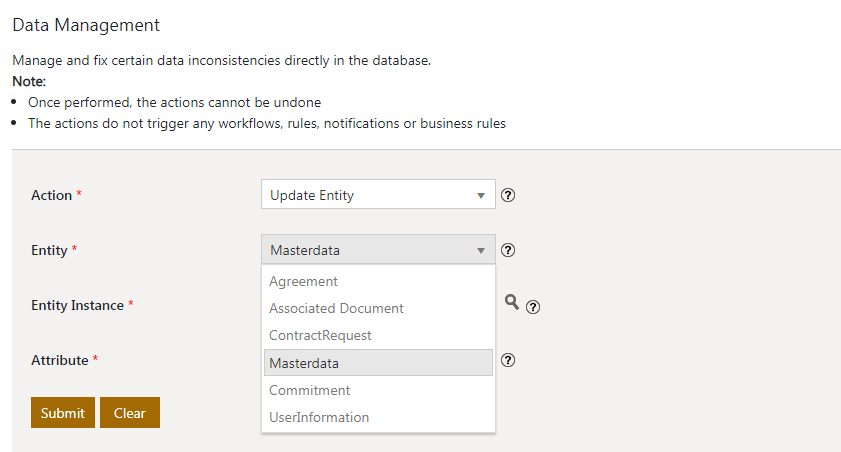The width and height of the screenshot is (841, 452).
Task: Click the help icon in the Entity Instance row
Action: (x=533, y=307)
